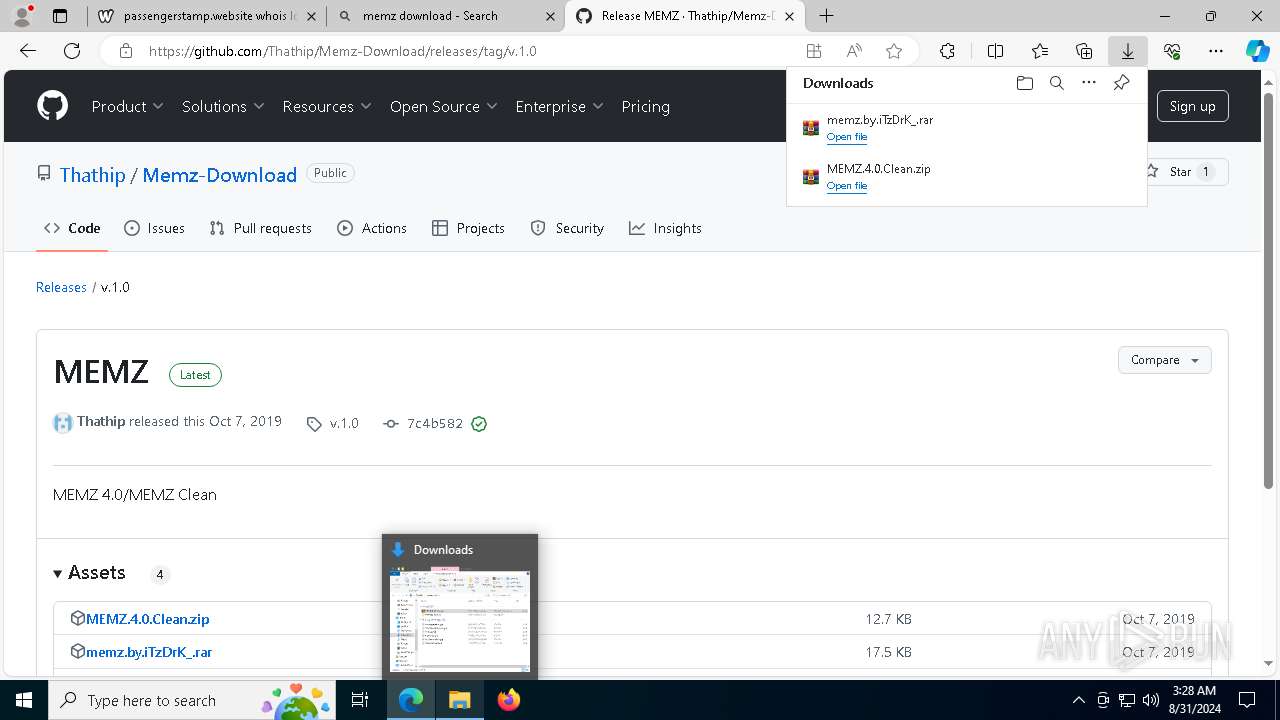The width and height of the screenshot is (1280, 720).
Task: Open Actions tab
Action: [x=372, y=228]
